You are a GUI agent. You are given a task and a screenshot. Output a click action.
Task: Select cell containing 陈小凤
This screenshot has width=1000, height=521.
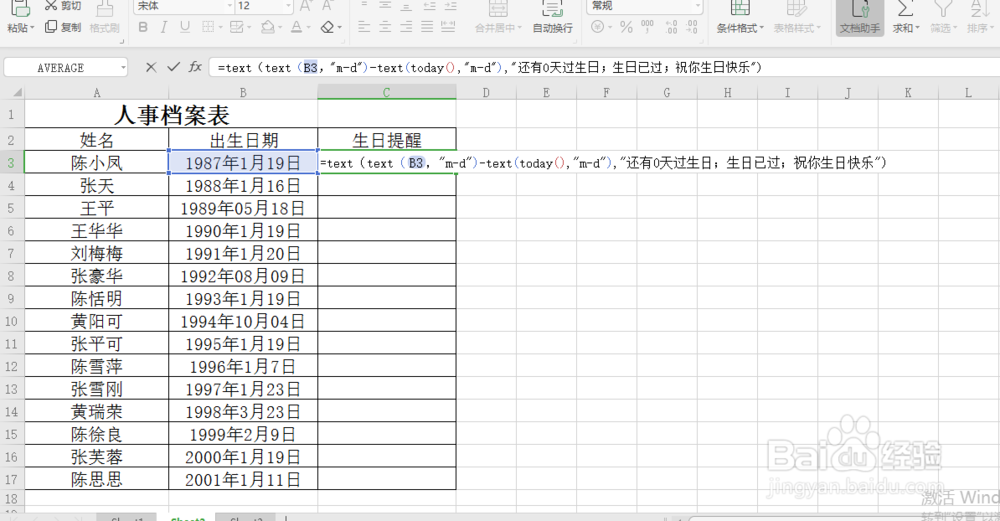[96, 163]
